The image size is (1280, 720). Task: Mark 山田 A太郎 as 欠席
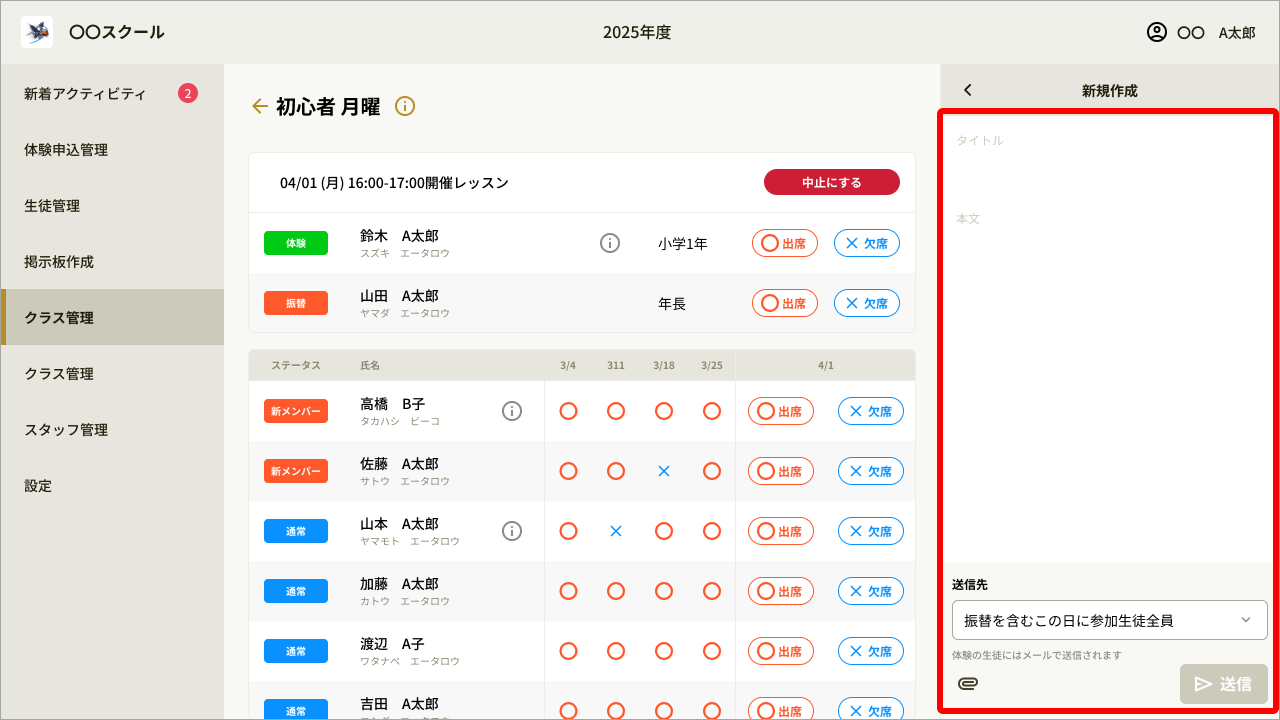click(x=866, y=302)
